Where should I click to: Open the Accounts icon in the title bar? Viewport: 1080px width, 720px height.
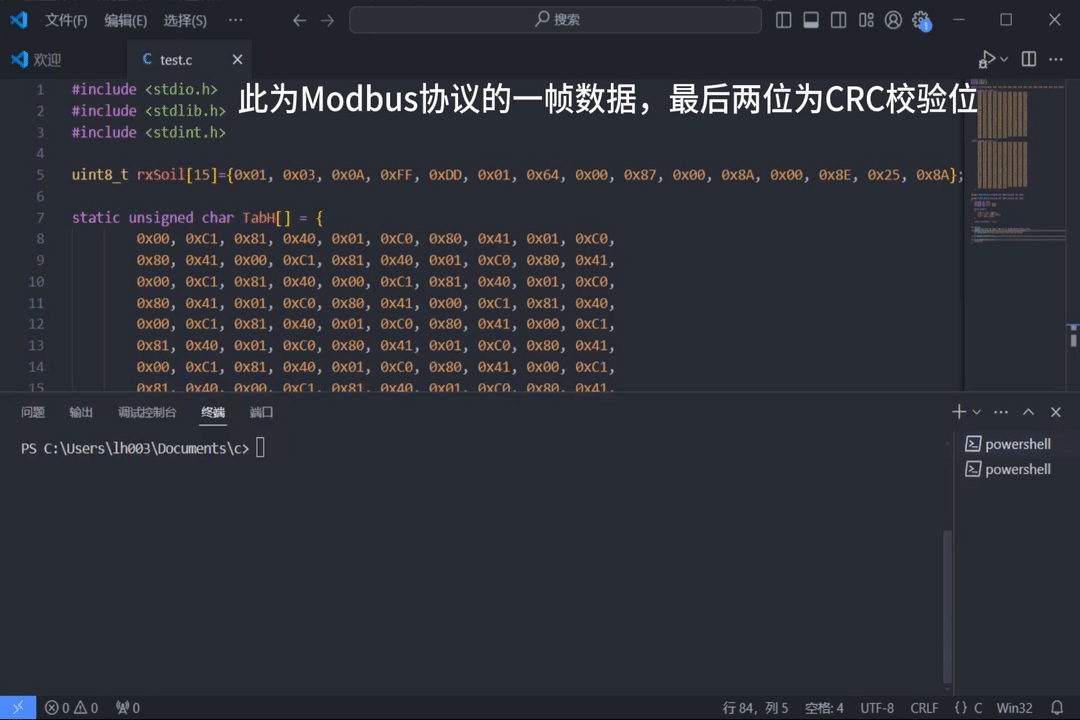(893, 20)
